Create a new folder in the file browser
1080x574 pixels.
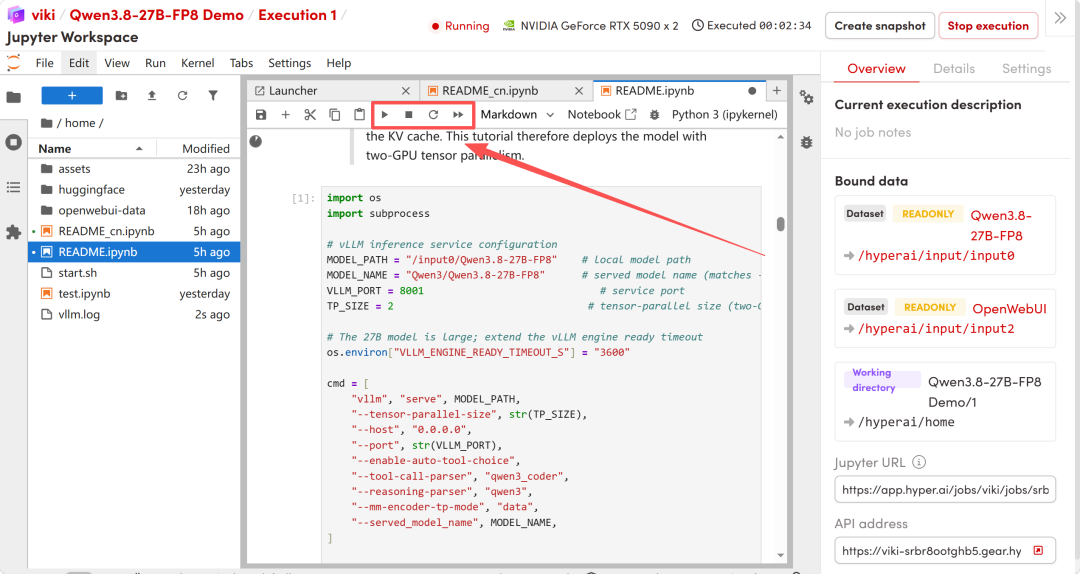coord(121,95)
